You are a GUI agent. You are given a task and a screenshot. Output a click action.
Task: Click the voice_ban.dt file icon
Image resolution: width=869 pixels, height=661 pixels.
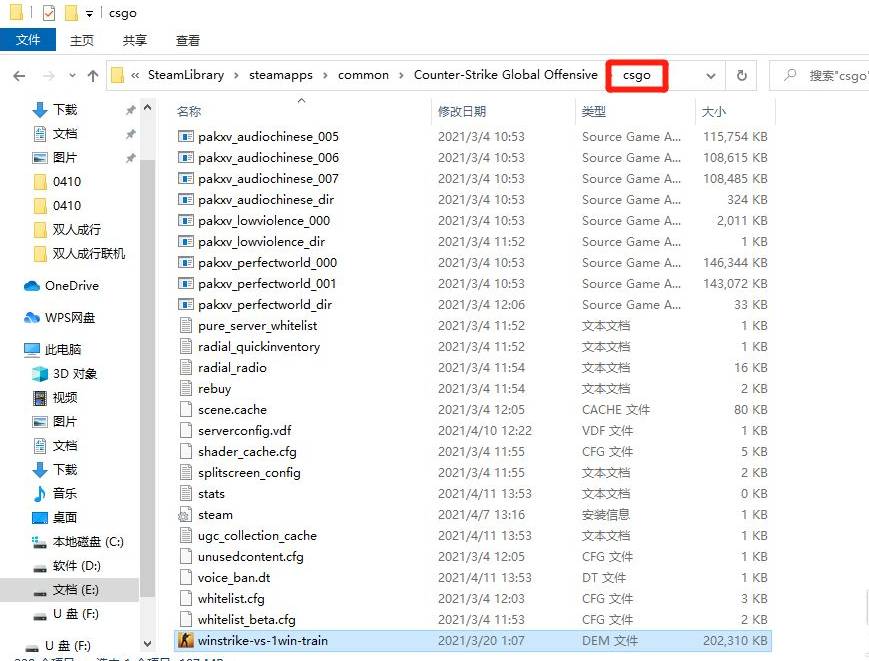point(186,577)
